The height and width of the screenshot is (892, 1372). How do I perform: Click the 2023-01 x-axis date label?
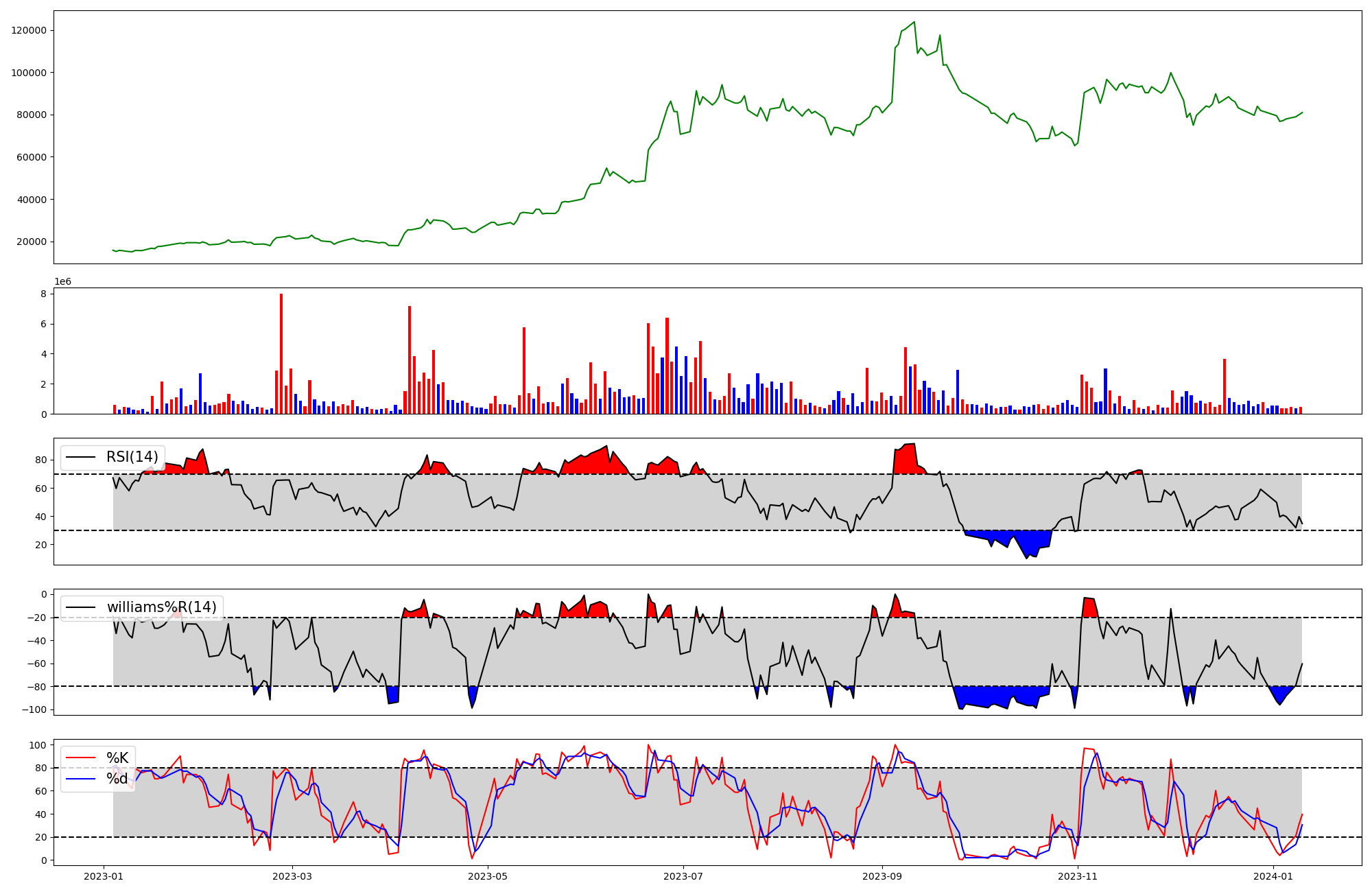pos(104,876)
